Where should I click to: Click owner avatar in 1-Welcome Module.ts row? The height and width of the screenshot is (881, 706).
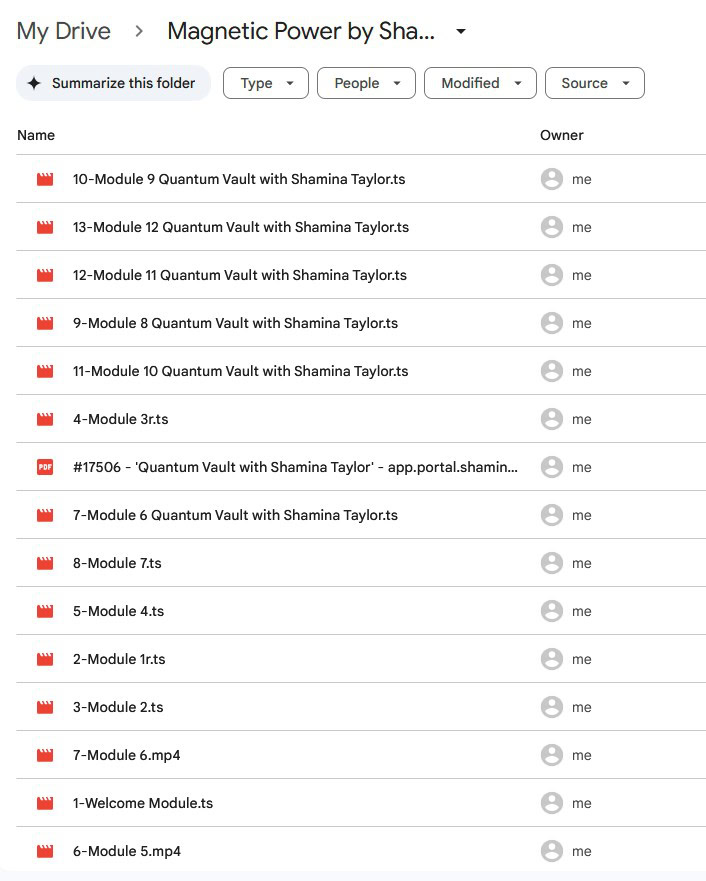coord(552,803)
